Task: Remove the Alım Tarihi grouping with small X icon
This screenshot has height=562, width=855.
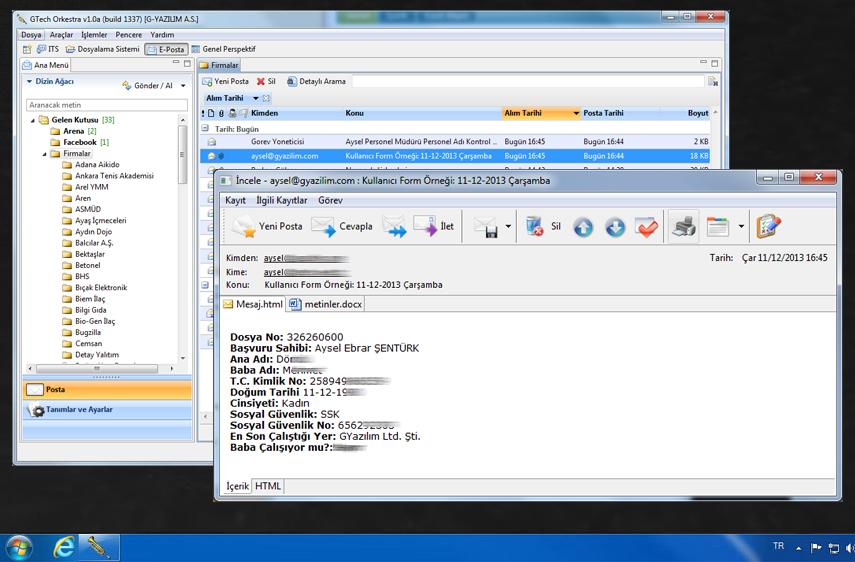Action: click(x=266, y=98)
